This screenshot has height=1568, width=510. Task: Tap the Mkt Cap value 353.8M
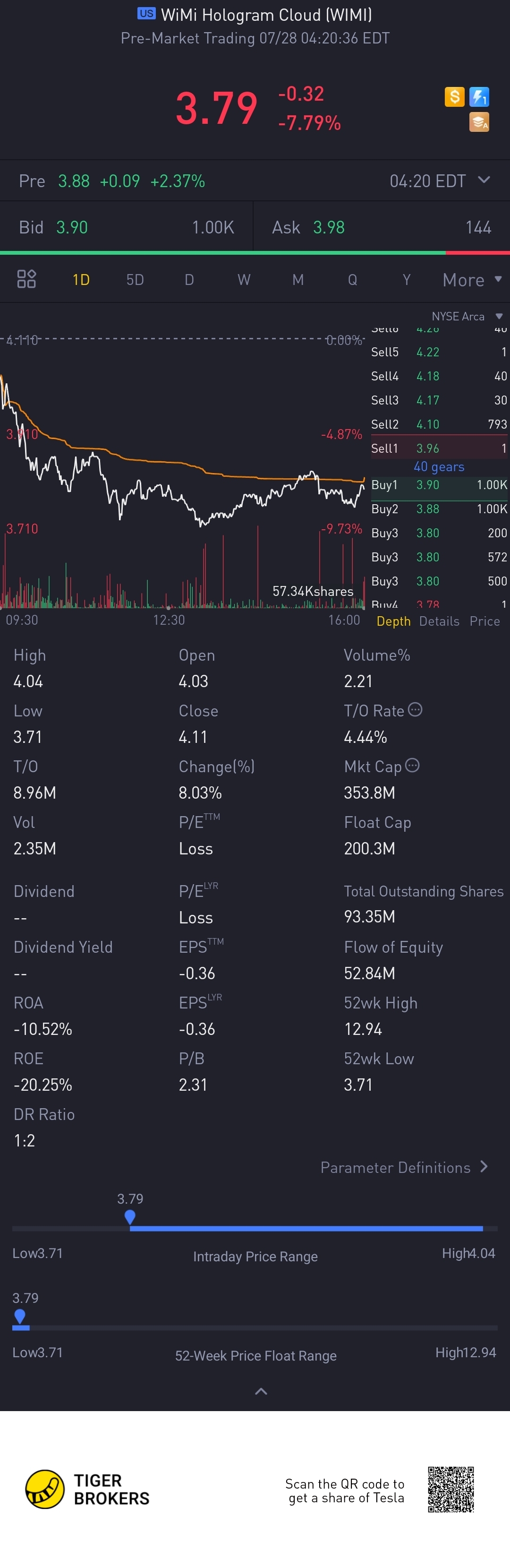click(x=369, y=793)
